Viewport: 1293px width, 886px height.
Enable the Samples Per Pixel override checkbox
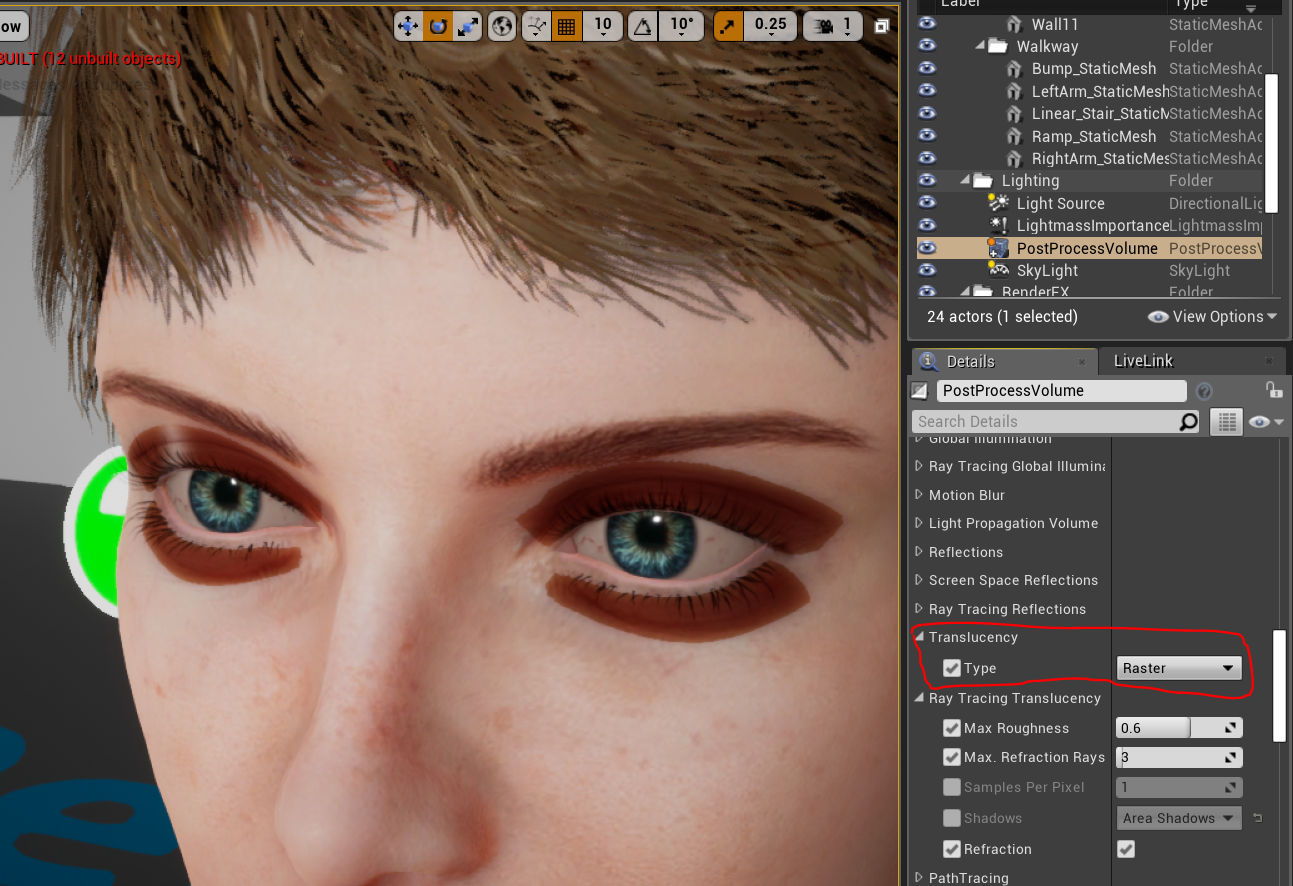click(952, 787)
